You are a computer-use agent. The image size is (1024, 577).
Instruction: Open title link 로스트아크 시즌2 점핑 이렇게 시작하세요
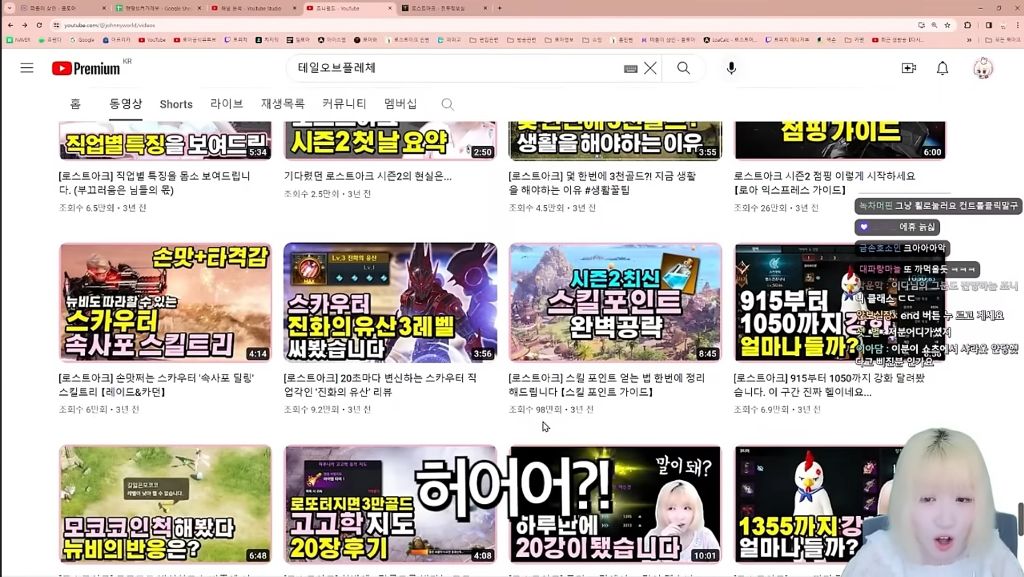[824, 183]
